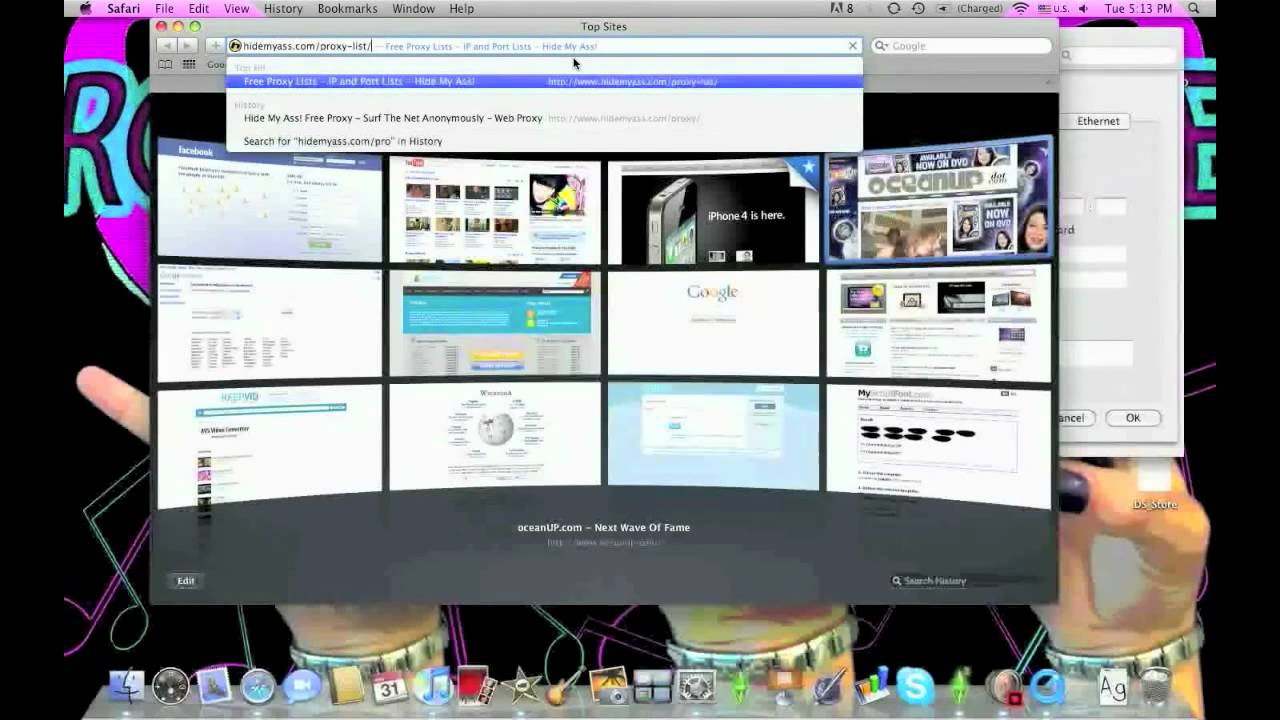Image resolution: width=1280 pixels, height=720 pixels.
Task: Open the Trash in the Dock
Action: [1157, 686]
